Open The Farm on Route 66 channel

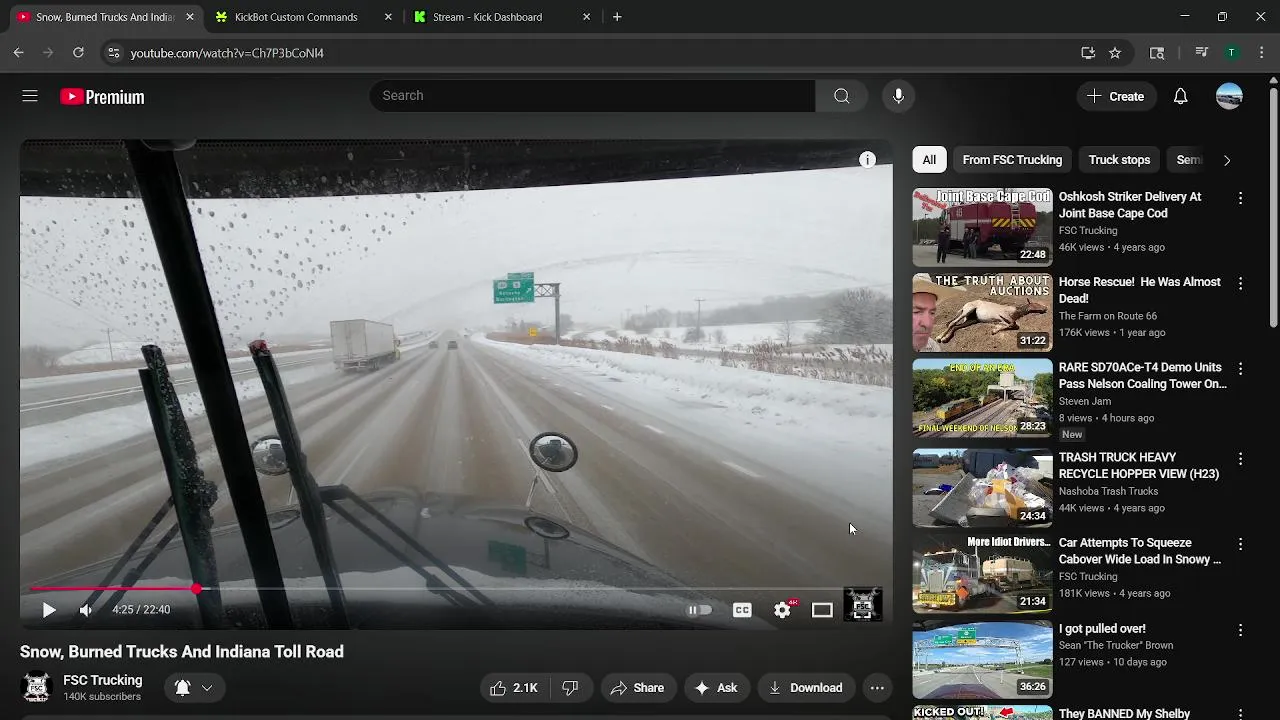[x=1107, y=316]
